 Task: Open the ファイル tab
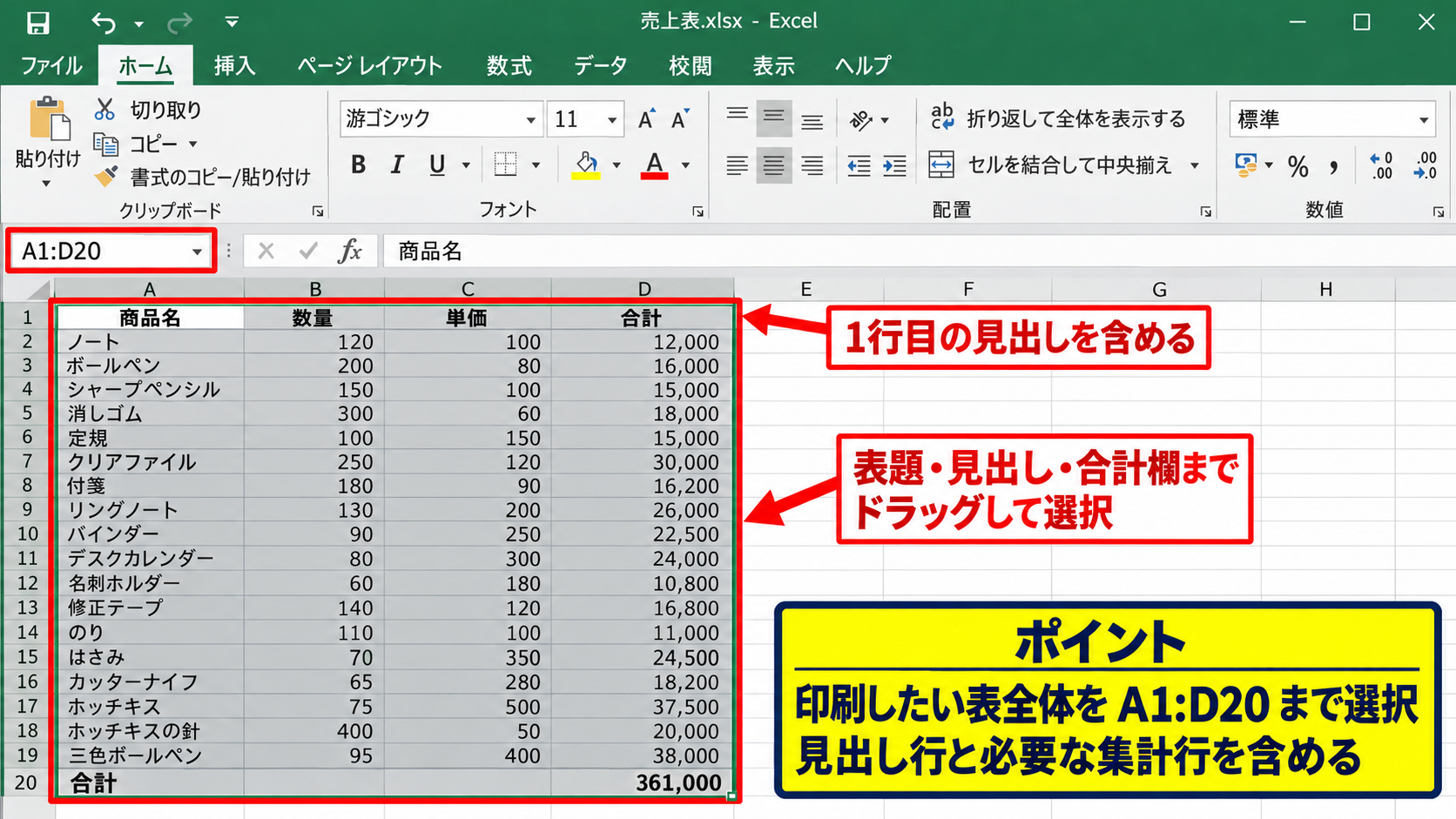[51, 65]
